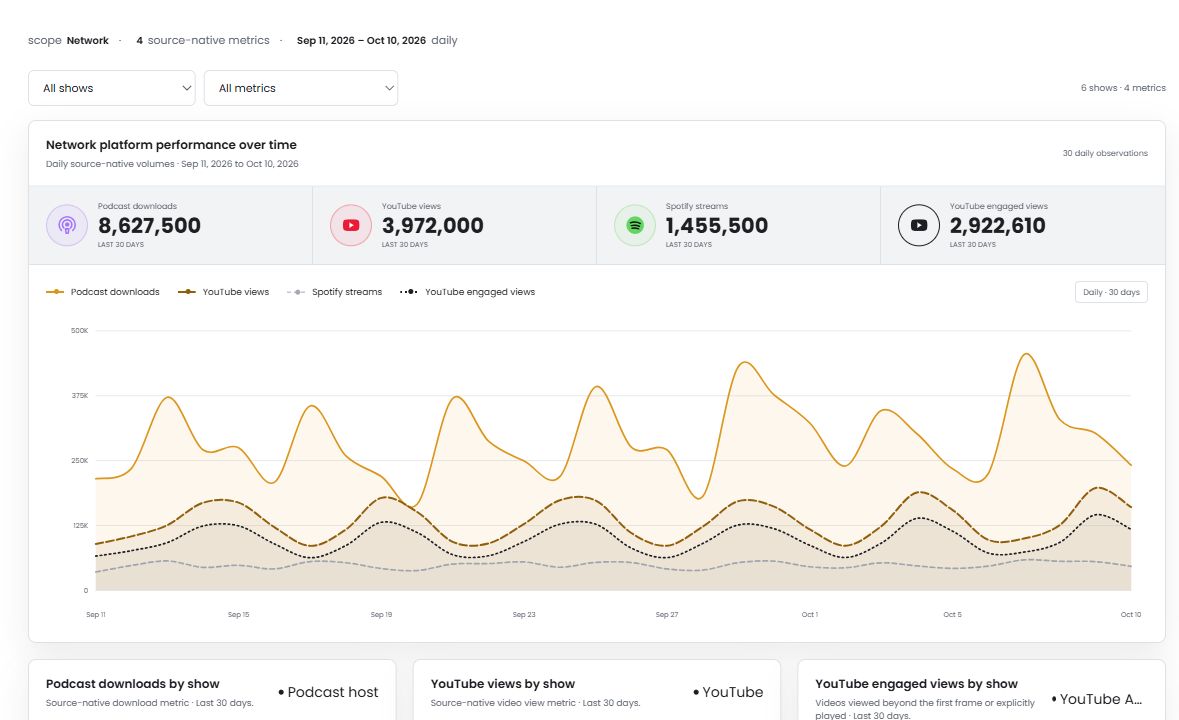Click the Oct 5 x-axis label
1179x720 pixels.
pos(952,615)
